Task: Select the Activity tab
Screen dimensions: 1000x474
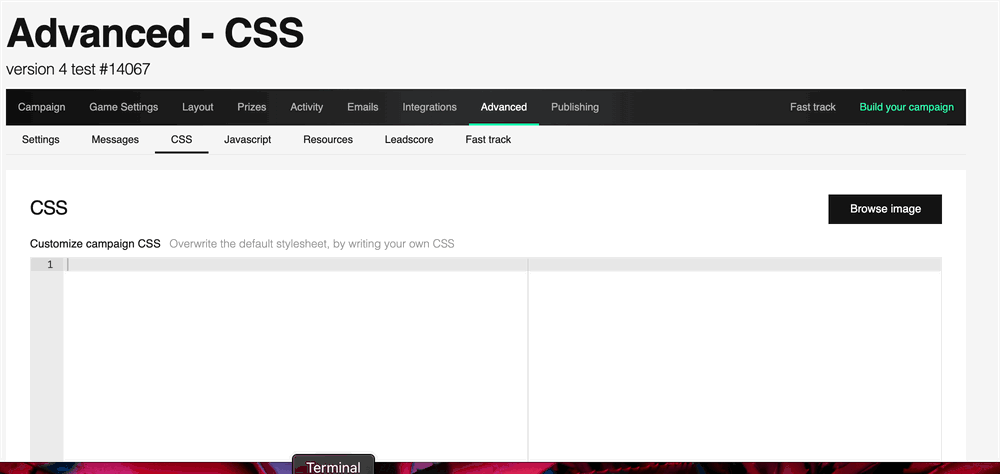Action: (306, 107)
